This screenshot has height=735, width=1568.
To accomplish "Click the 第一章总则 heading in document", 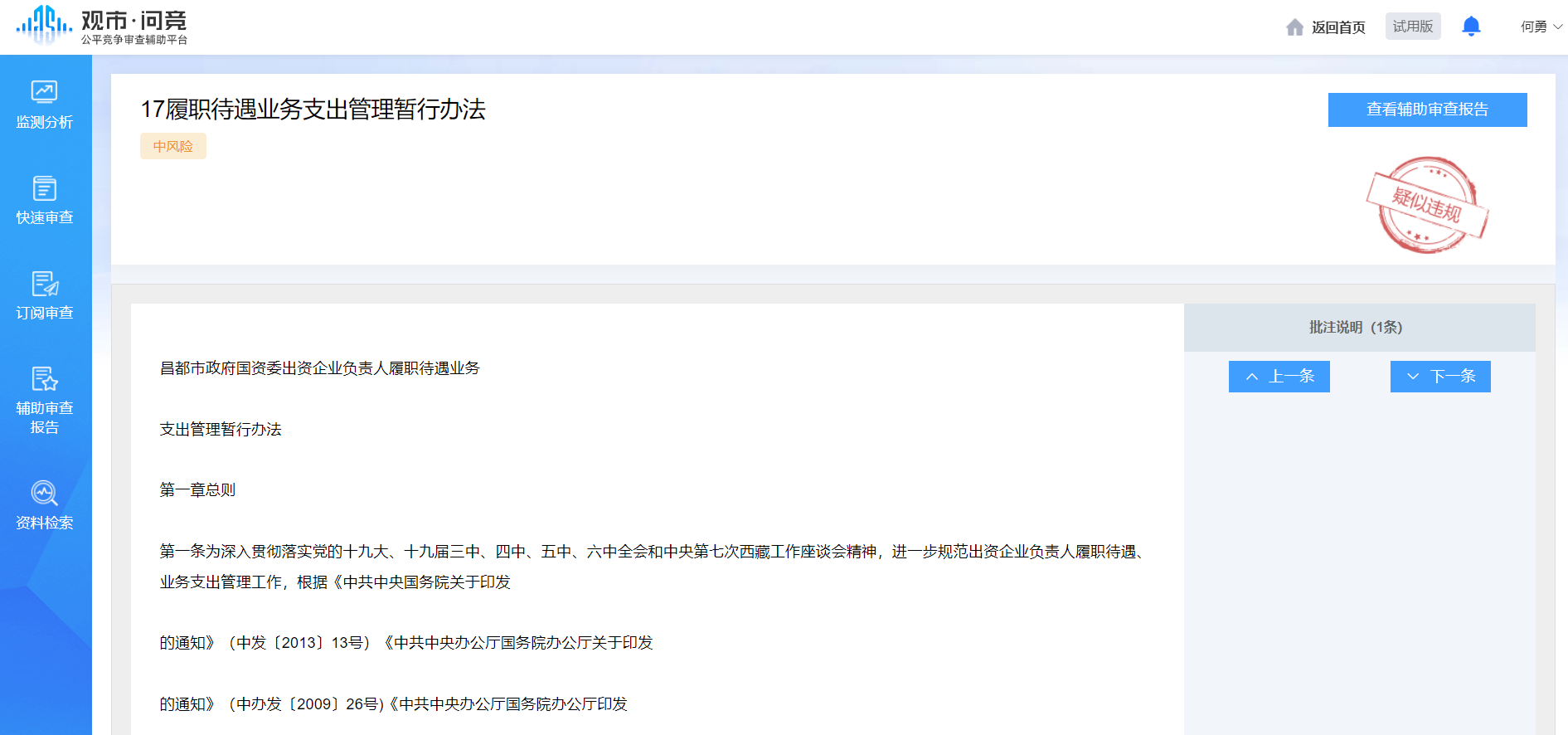I will click(197, 490).
